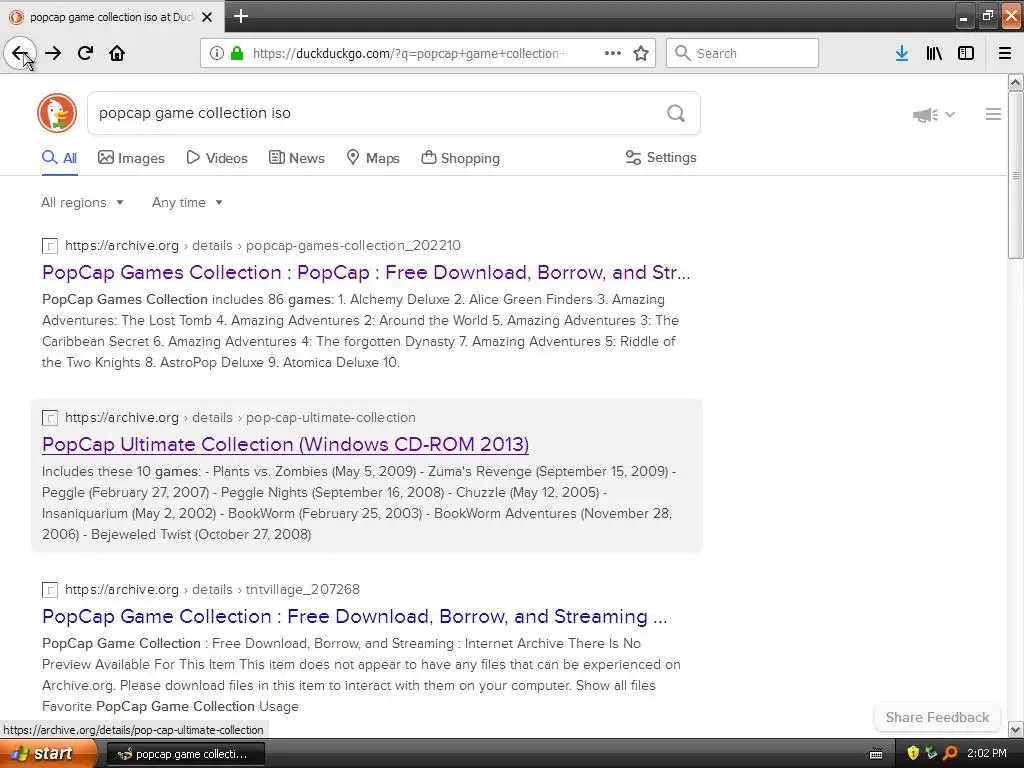Click the scrollbar down arrow
The image size is (1024, 768).
1016,729
